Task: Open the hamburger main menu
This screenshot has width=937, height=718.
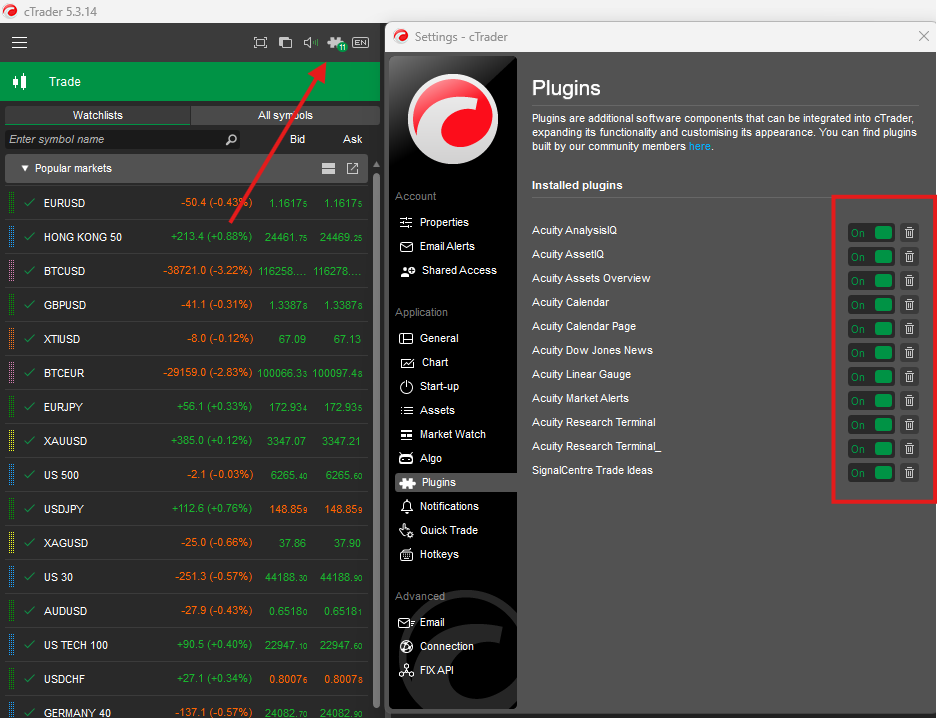Action: click(20, 42)
